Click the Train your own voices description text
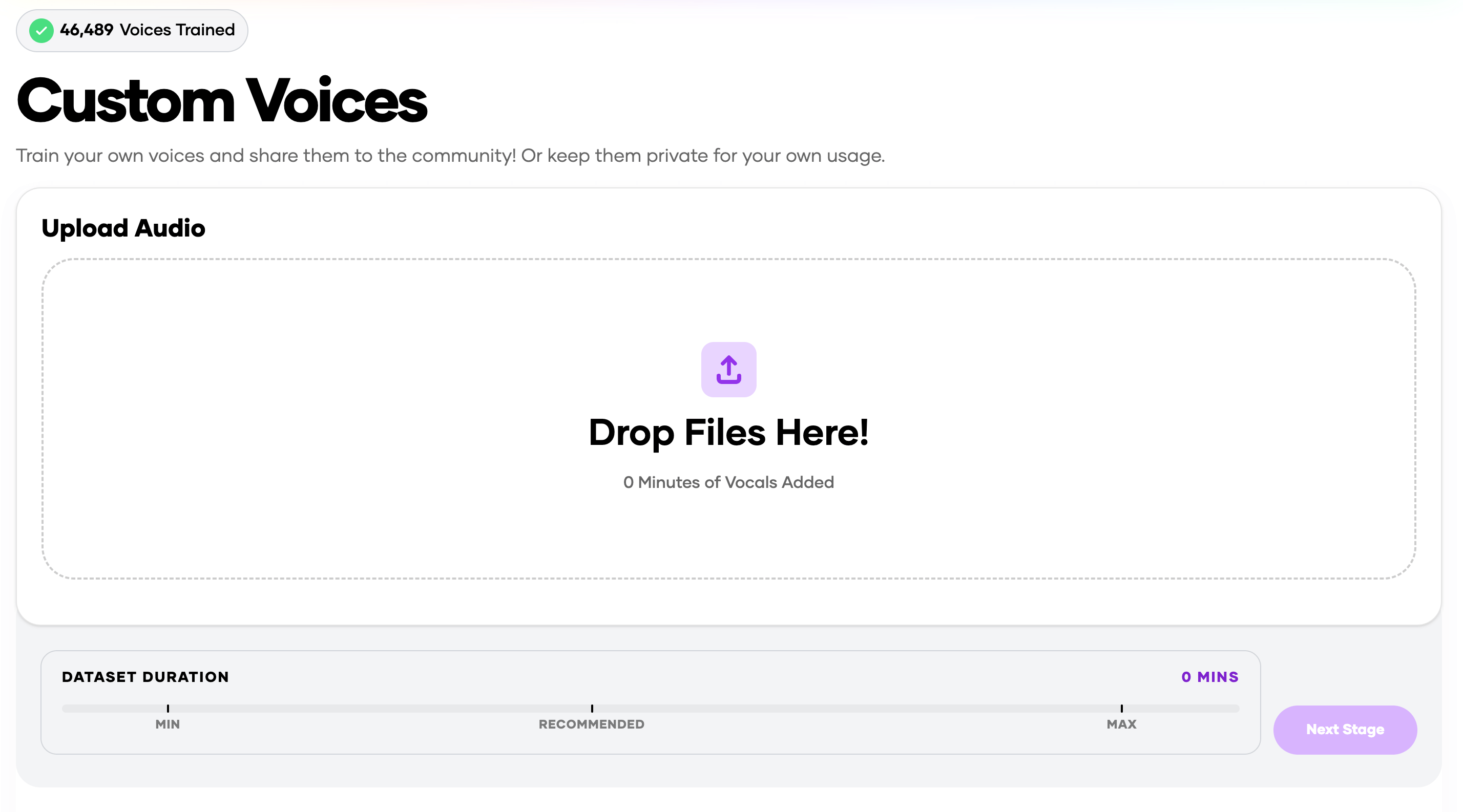Screen dimensions: 1463x812 pos(450,156)
